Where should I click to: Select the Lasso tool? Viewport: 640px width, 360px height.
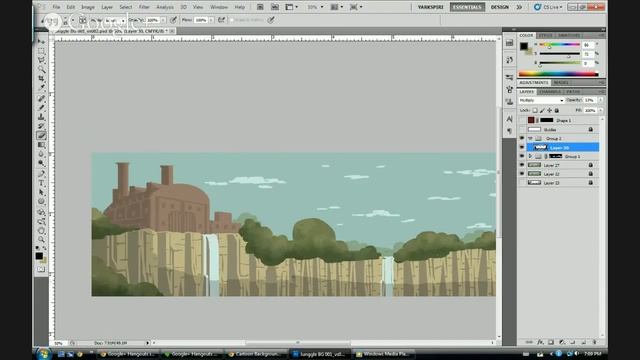pyautogui.click(x=41, y=60)
